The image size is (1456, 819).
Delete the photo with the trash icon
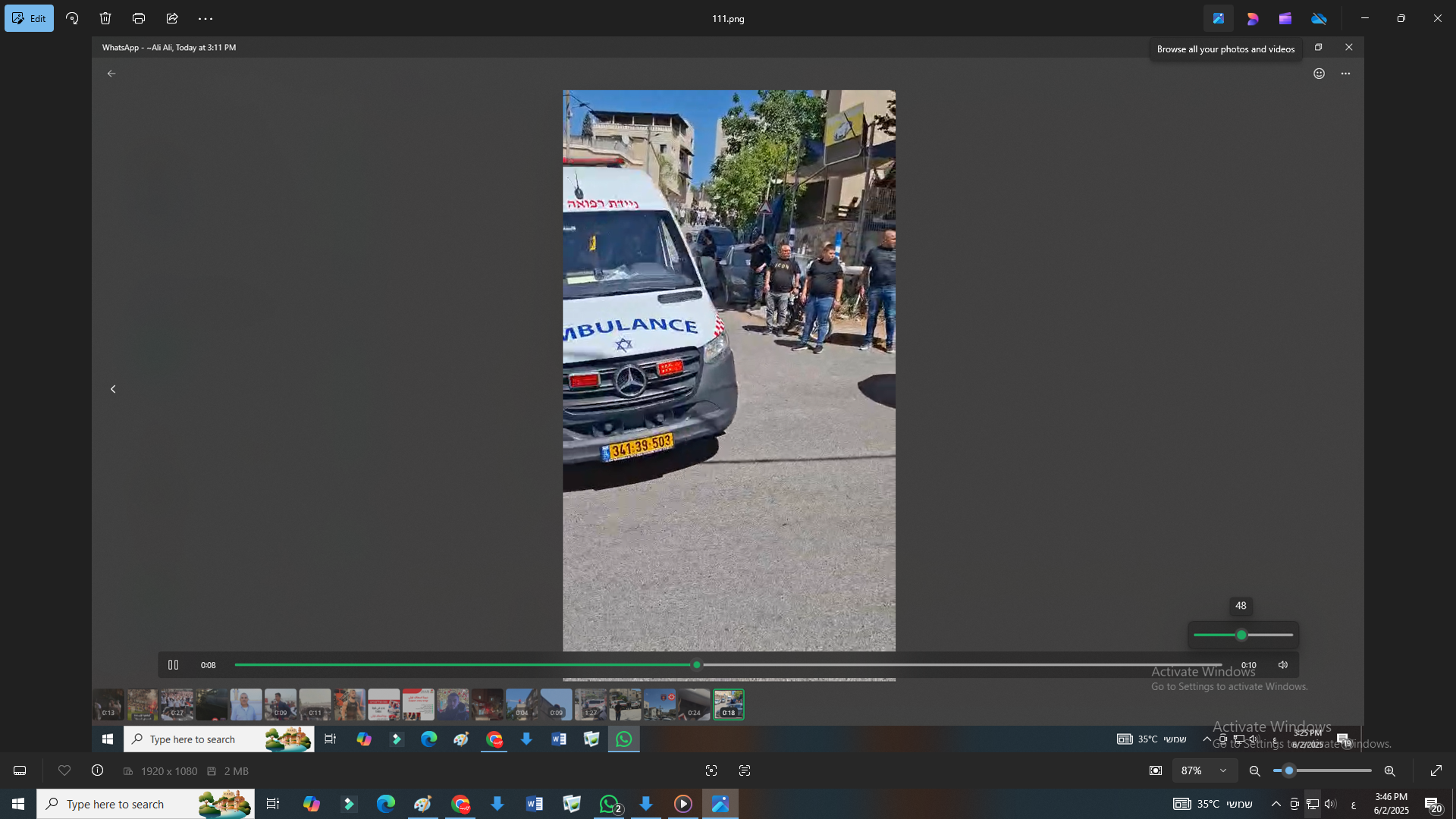tap(105, 18)
